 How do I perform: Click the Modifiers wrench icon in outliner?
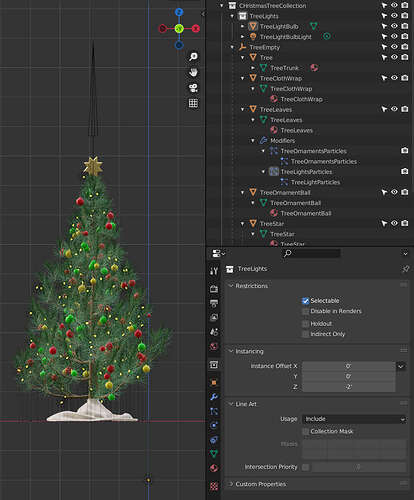tap(263, 141)
